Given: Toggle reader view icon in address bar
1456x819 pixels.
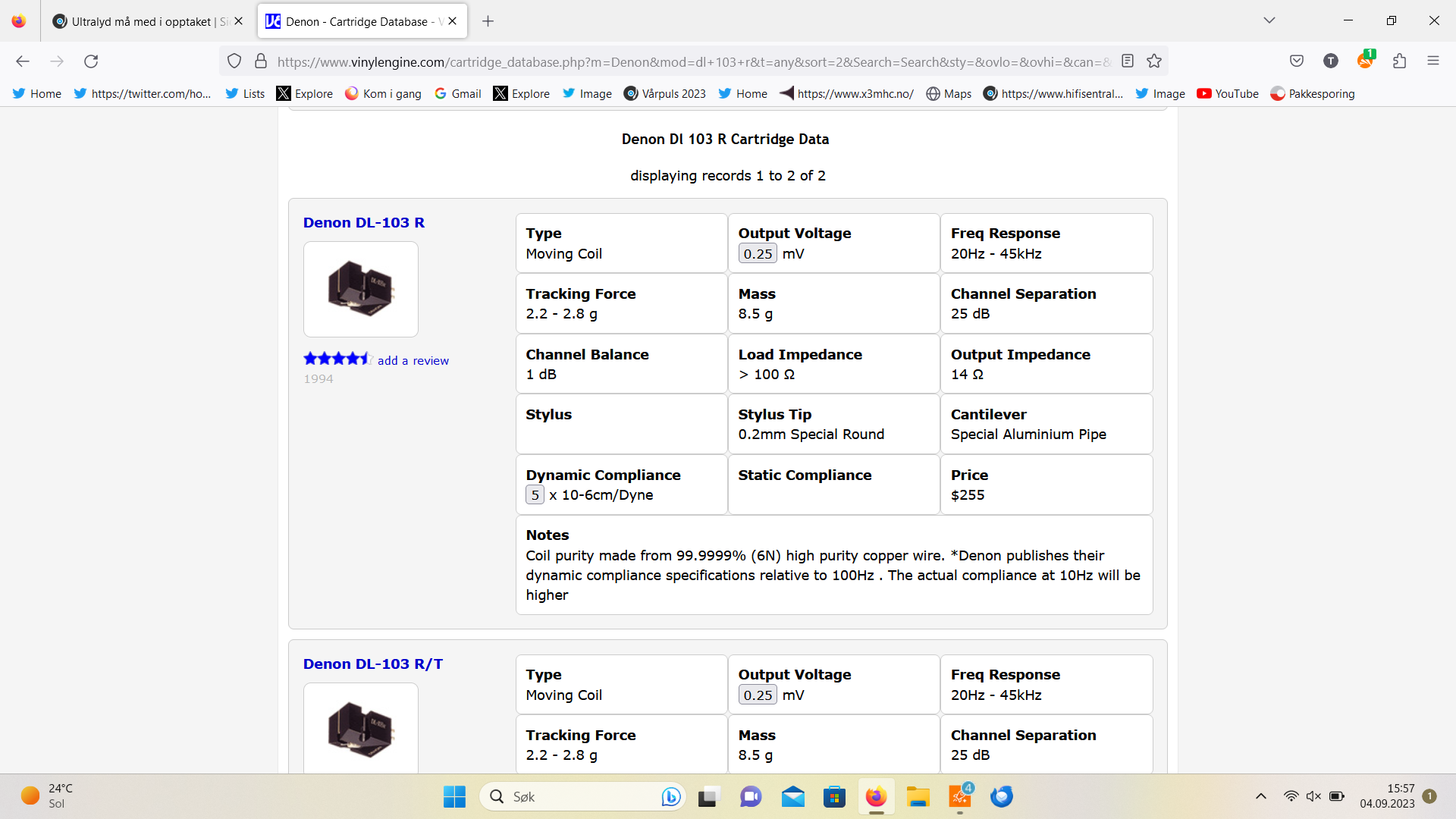Looking at the screenshot, I should [x=1128, y=61].
